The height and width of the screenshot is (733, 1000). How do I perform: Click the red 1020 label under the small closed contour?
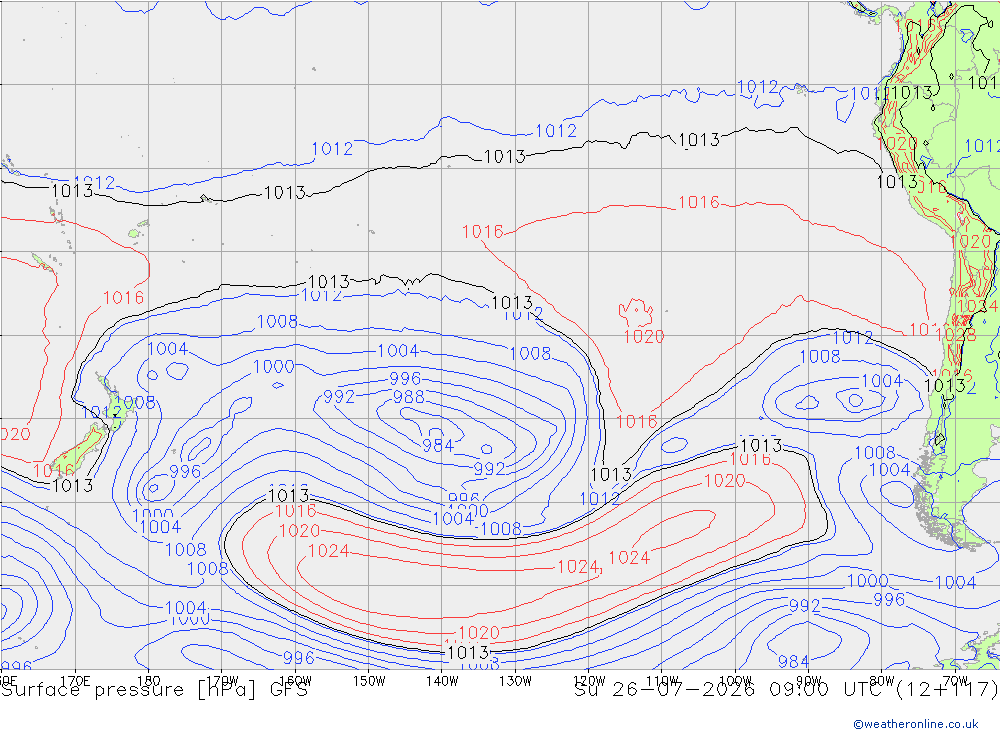coord(643,336)
